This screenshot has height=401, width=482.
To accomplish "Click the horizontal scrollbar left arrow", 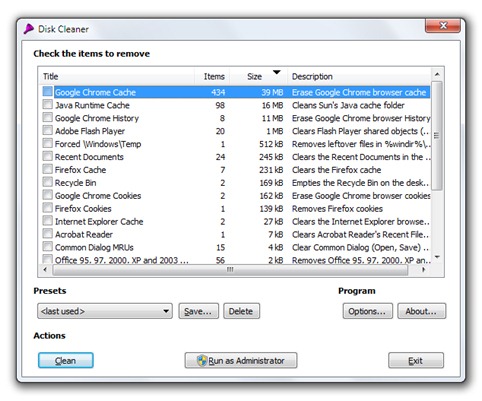I will click(45, 269).
